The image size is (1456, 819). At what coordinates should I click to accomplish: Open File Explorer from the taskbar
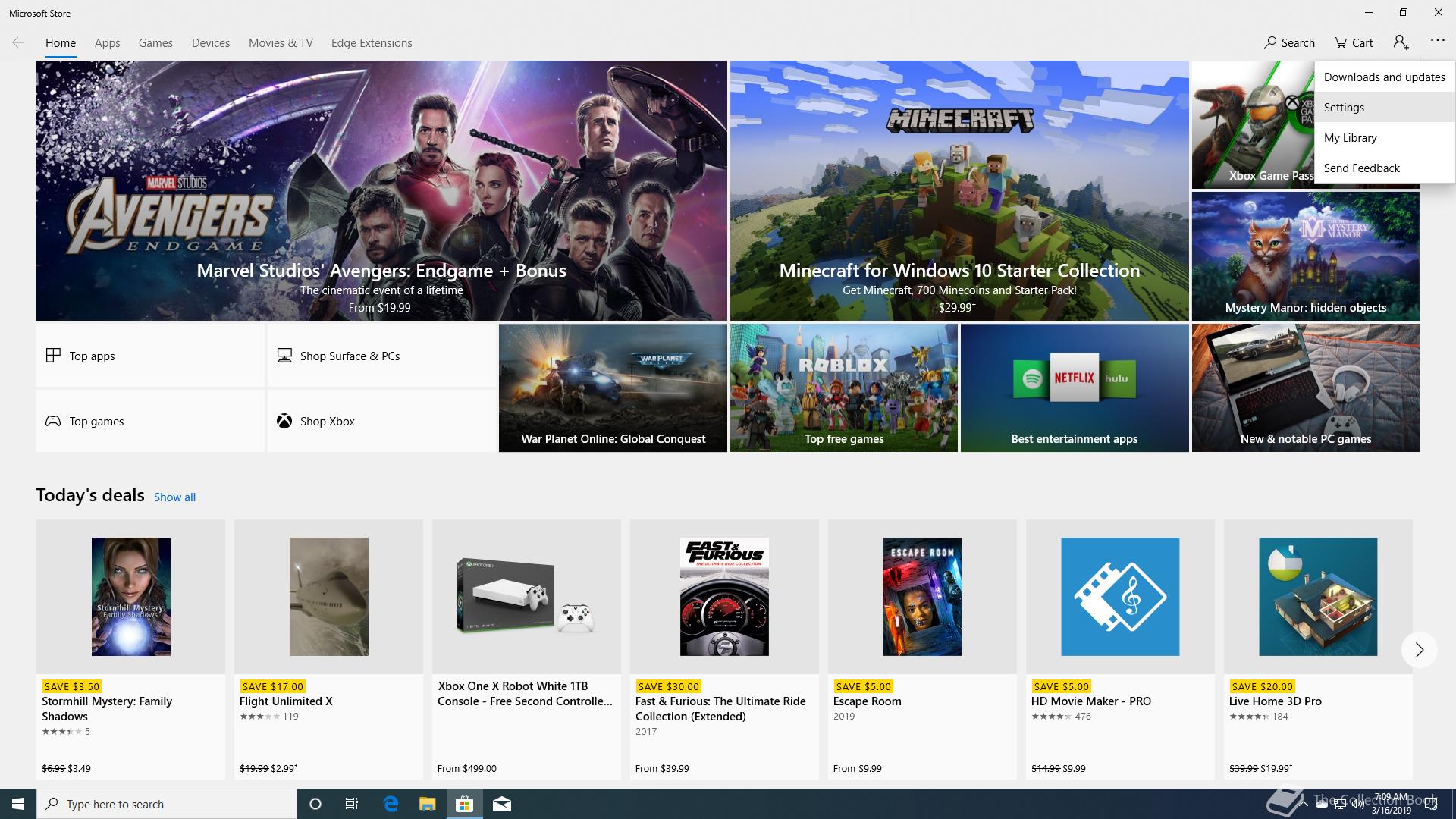[427, 804]
